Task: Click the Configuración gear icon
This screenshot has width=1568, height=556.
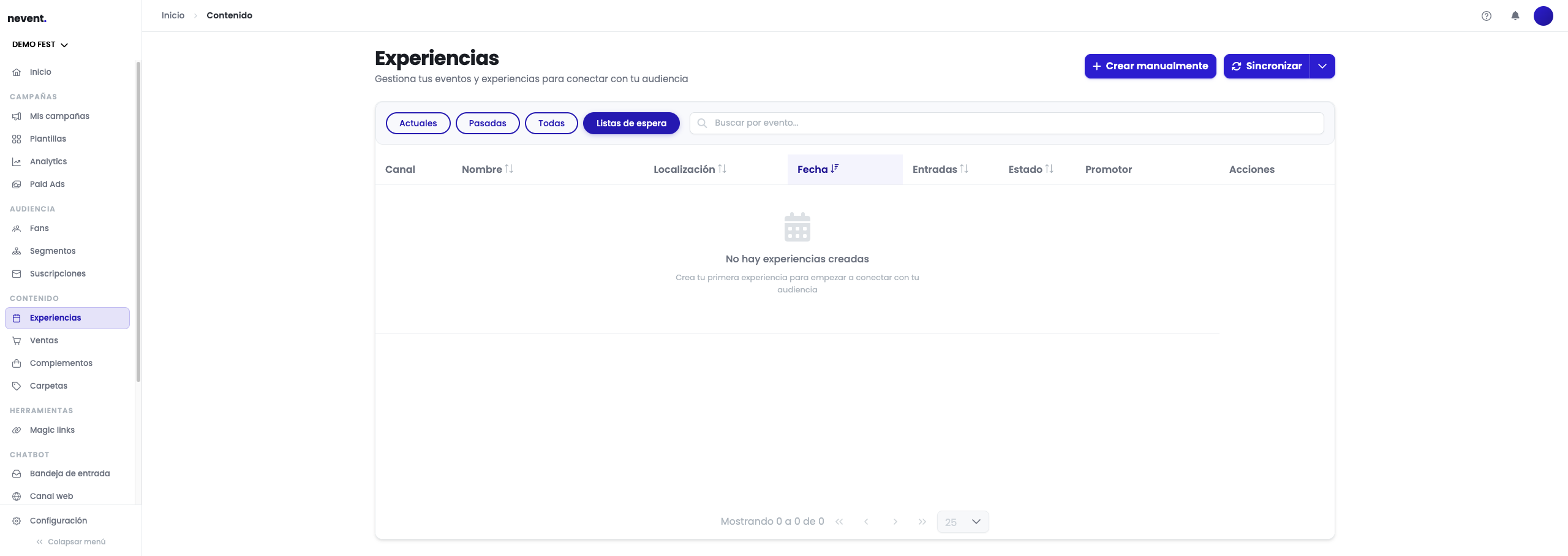Action: [x=17, y=521]
